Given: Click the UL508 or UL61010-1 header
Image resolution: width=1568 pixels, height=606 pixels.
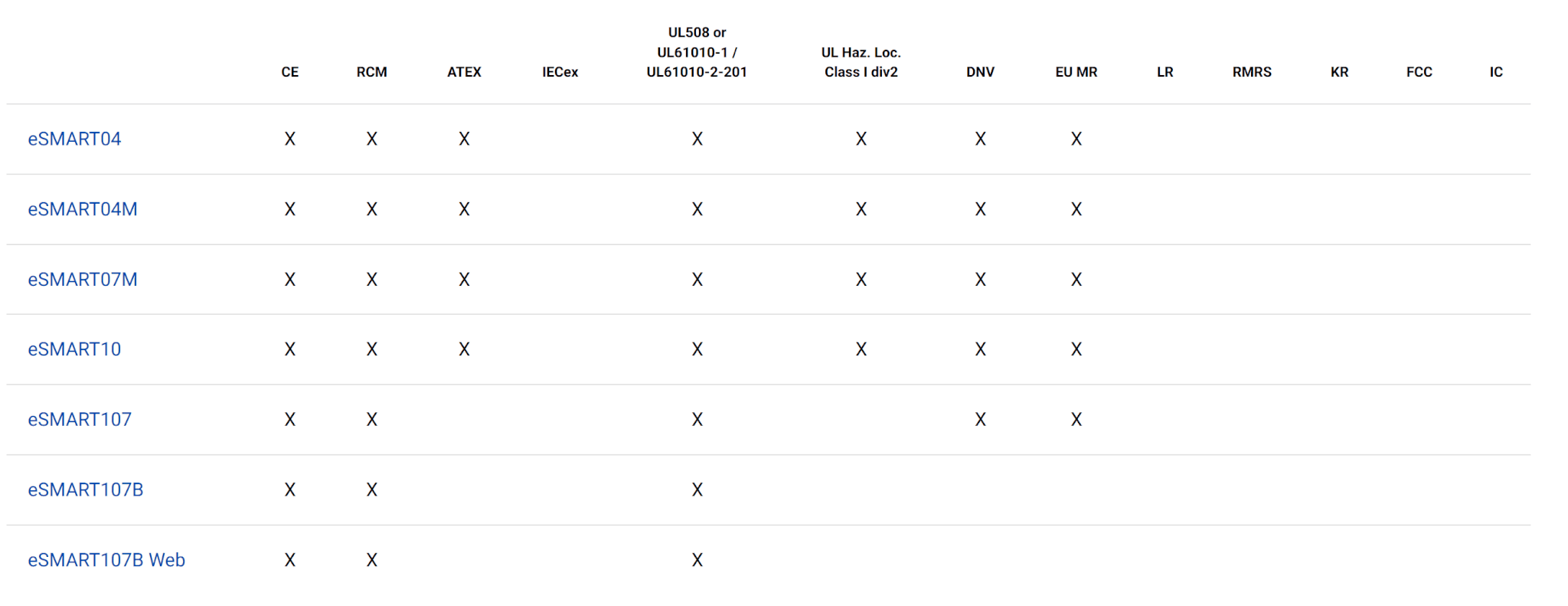Looking at the screenshot, I should pos(697,52).
